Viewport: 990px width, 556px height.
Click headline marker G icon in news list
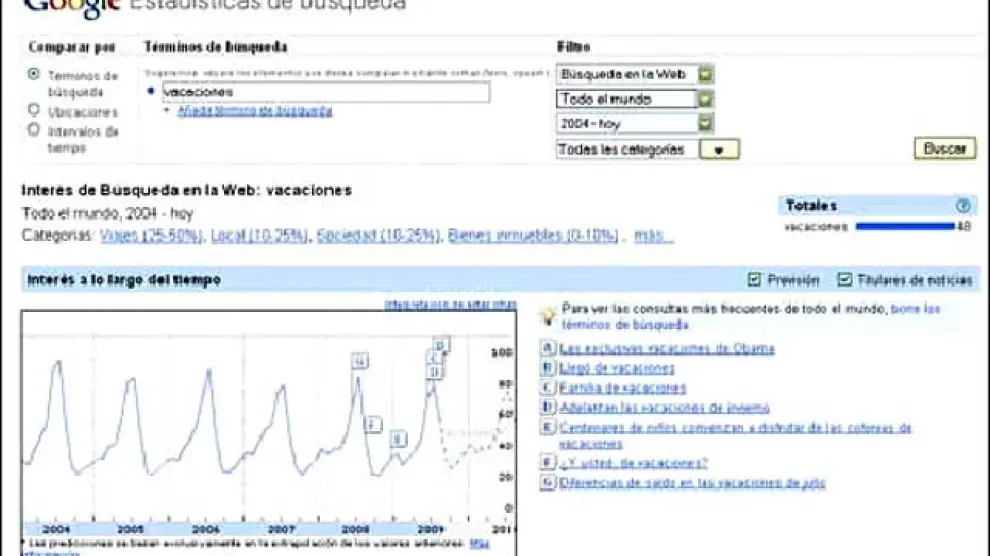point(547,482)
